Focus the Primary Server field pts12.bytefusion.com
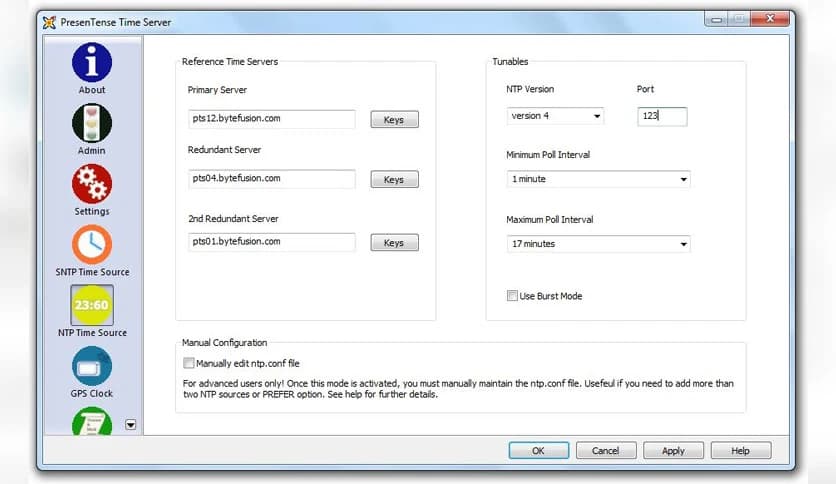 [271, 118]
